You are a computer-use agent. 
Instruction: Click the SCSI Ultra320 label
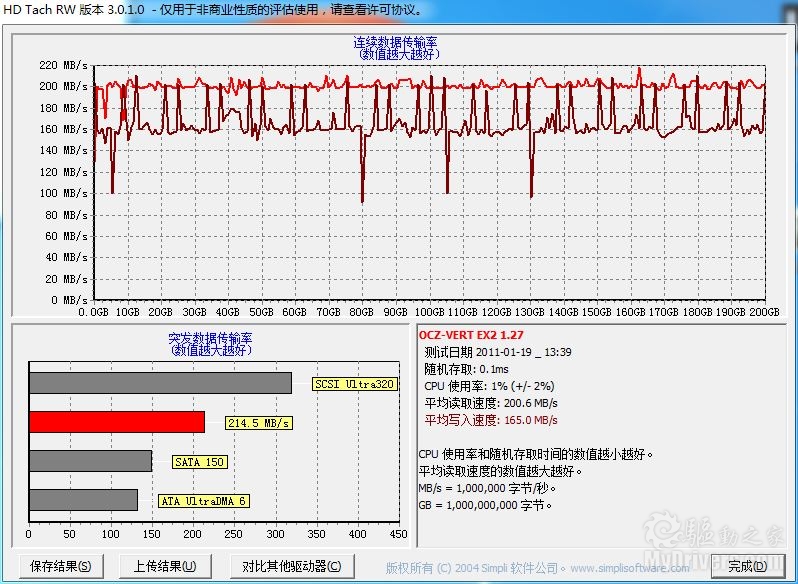pyautogui.click(x=354, y=384)
